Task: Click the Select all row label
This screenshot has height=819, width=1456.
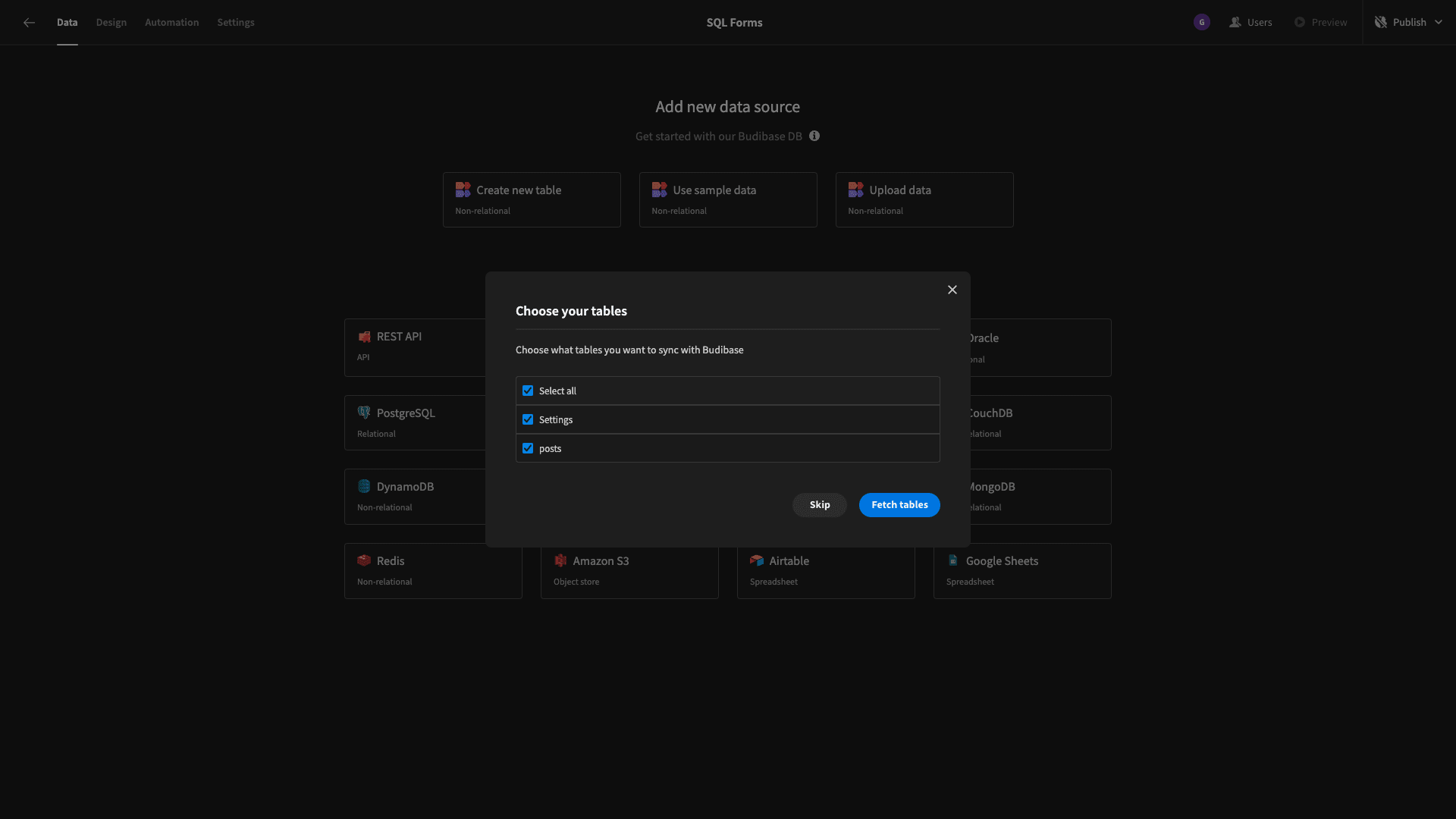Action: coord(557,391)
